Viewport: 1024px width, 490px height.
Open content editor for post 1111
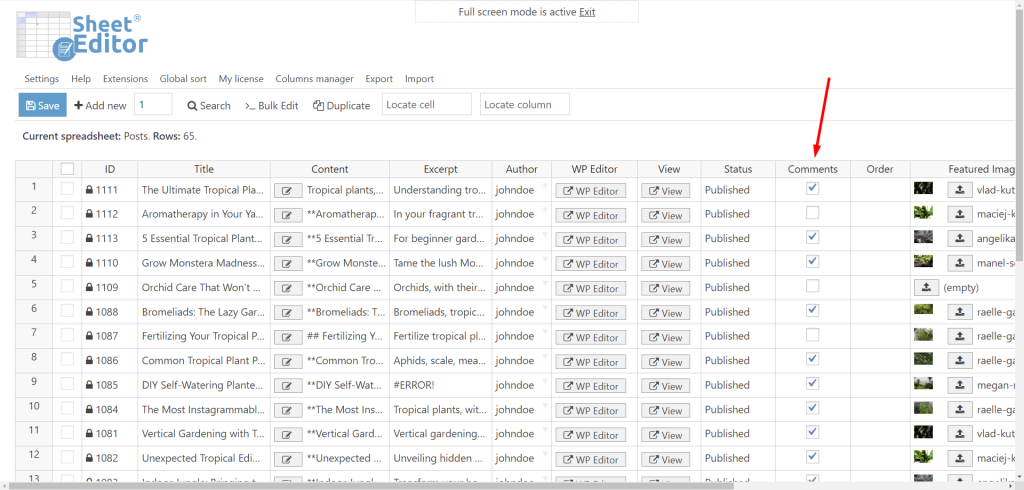pyautogui.click(x=287, y=191)
